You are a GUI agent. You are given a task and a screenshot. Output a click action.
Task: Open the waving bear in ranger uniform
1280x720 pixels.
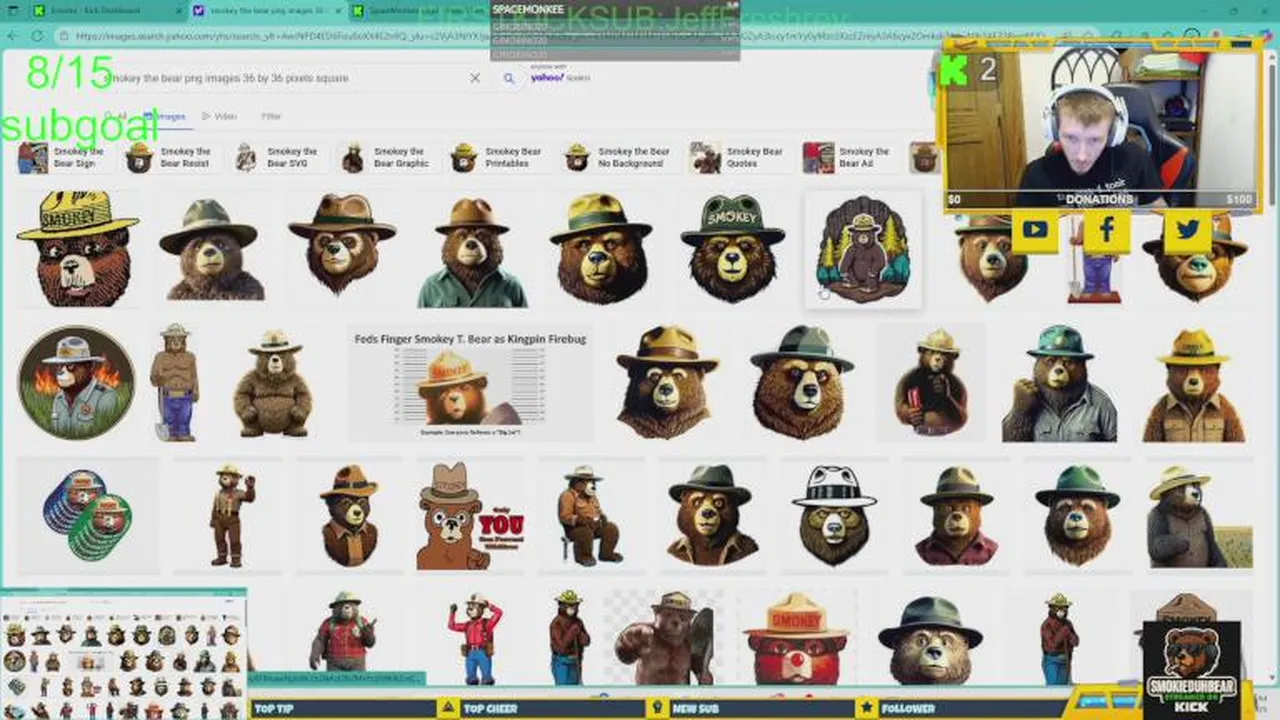click(x=232, y=515)
